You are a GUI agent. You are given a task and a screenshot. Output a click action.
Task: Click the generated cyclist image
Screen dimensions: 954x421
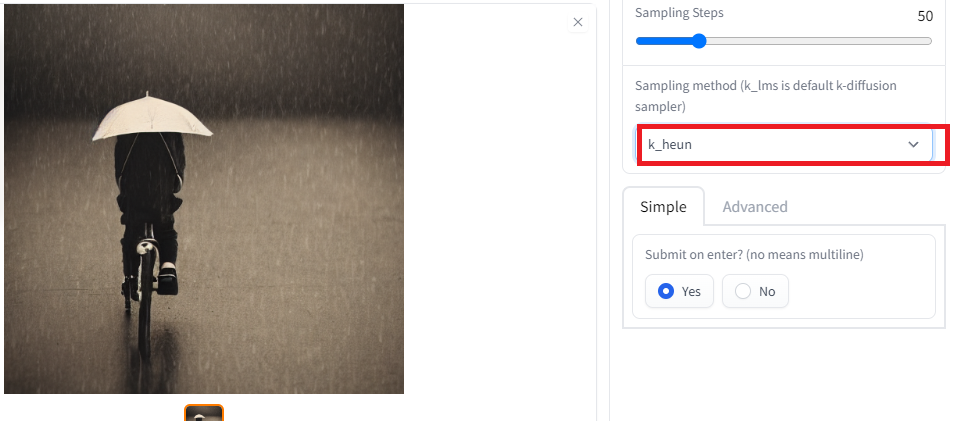point(204,198)
